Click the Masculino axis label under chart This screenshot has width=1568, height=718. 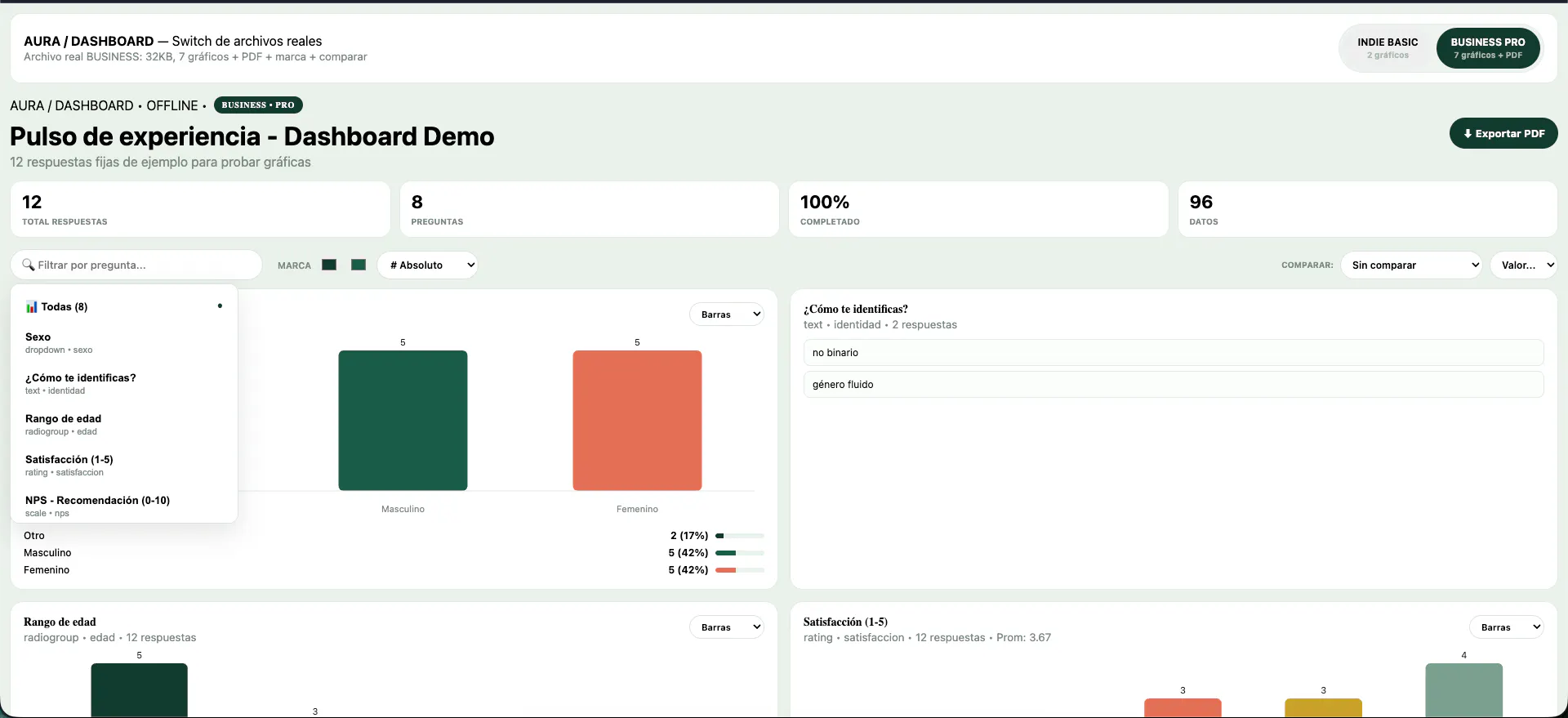pos(403,509)
